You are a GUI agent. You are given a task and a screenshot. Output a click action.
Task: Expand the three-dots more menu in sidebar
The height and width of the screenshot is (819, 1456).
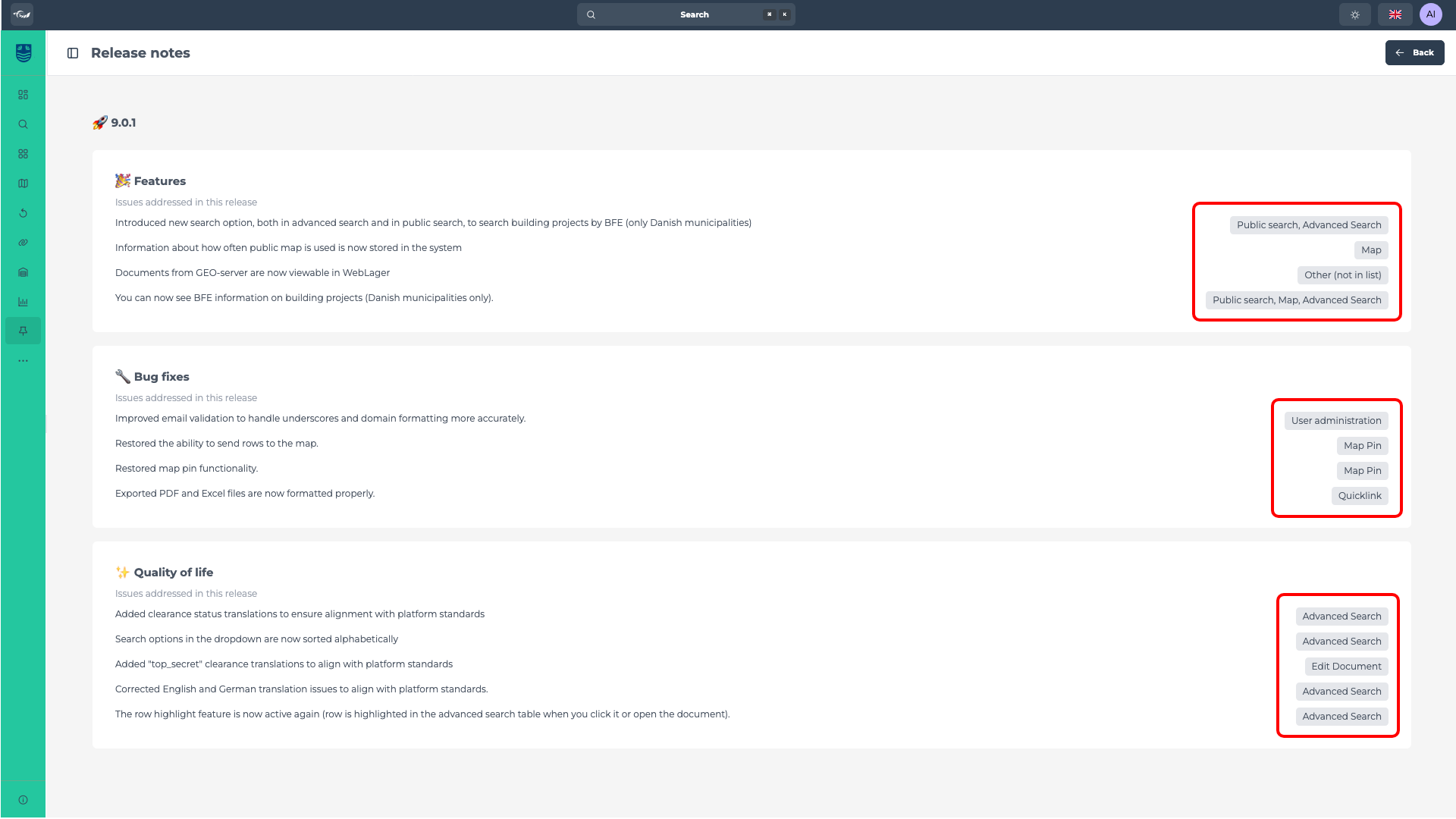click(x=23, y=361)
